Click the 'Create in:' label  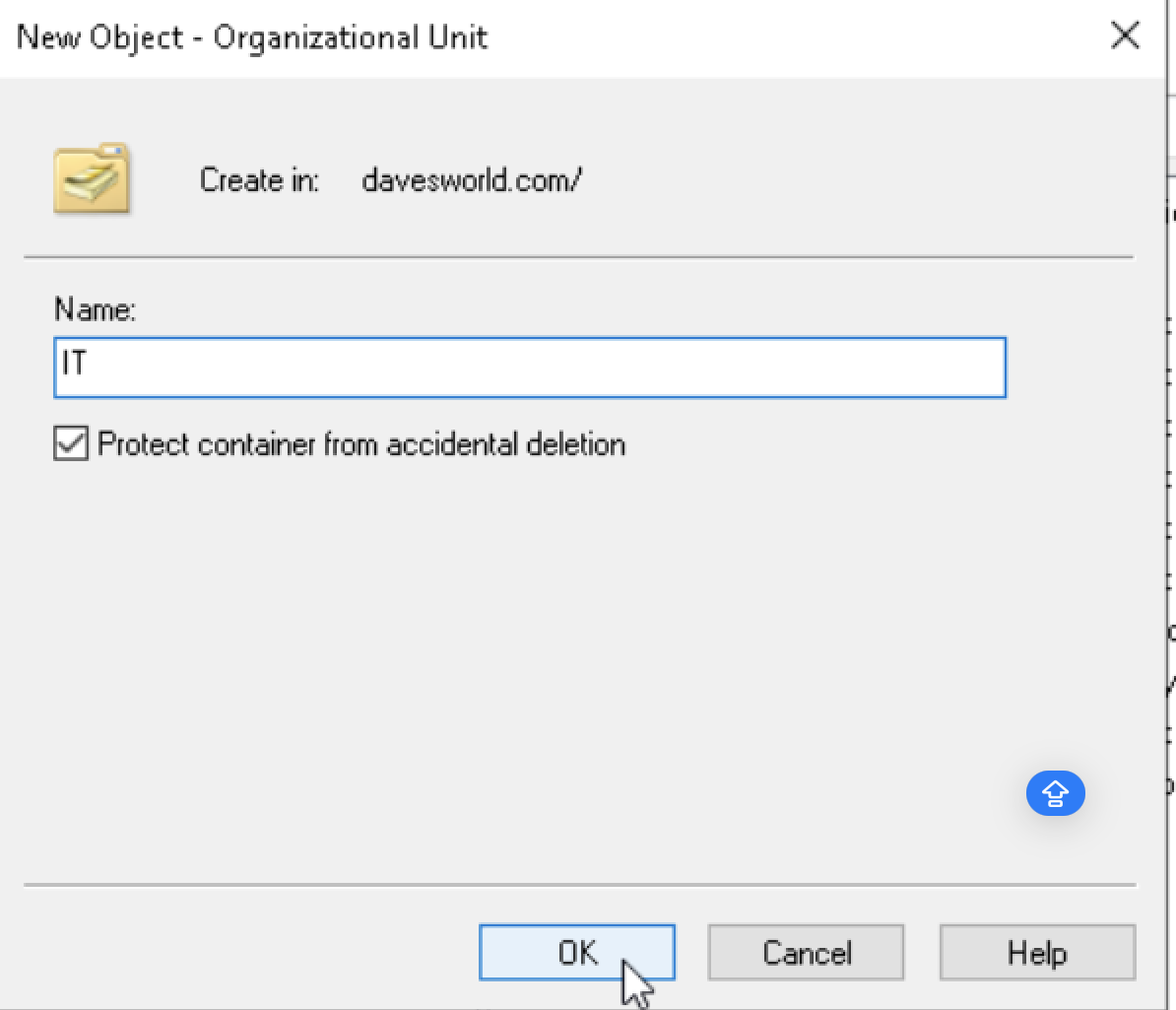(259, 180)
